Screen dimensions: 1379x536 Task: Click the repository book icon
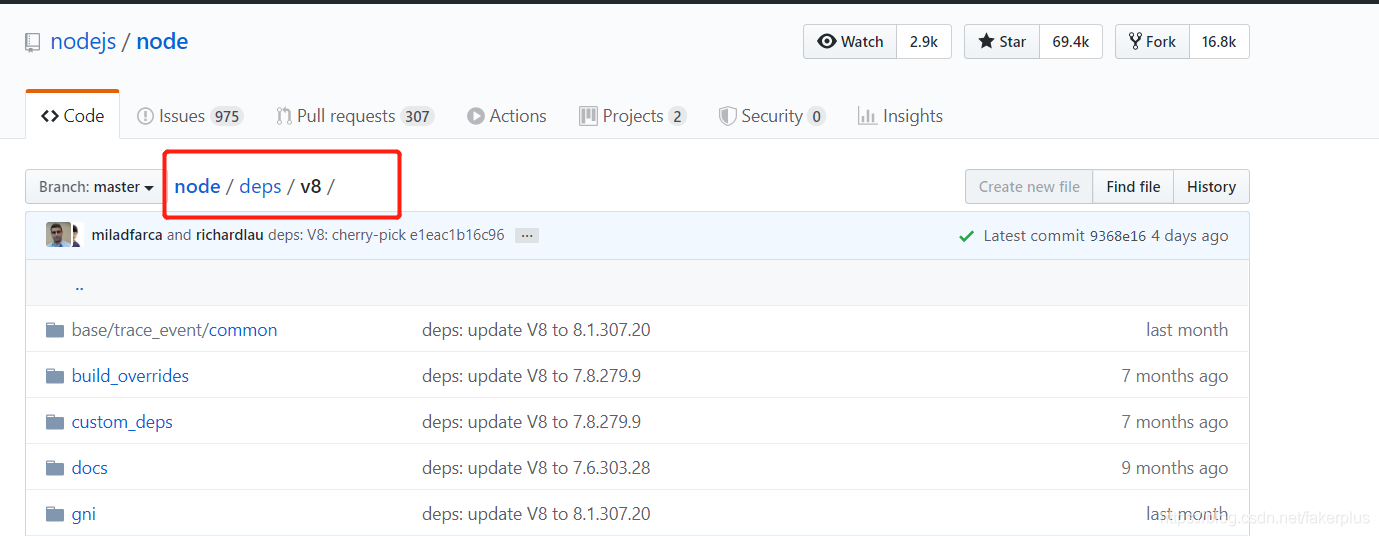click(33, 43)
